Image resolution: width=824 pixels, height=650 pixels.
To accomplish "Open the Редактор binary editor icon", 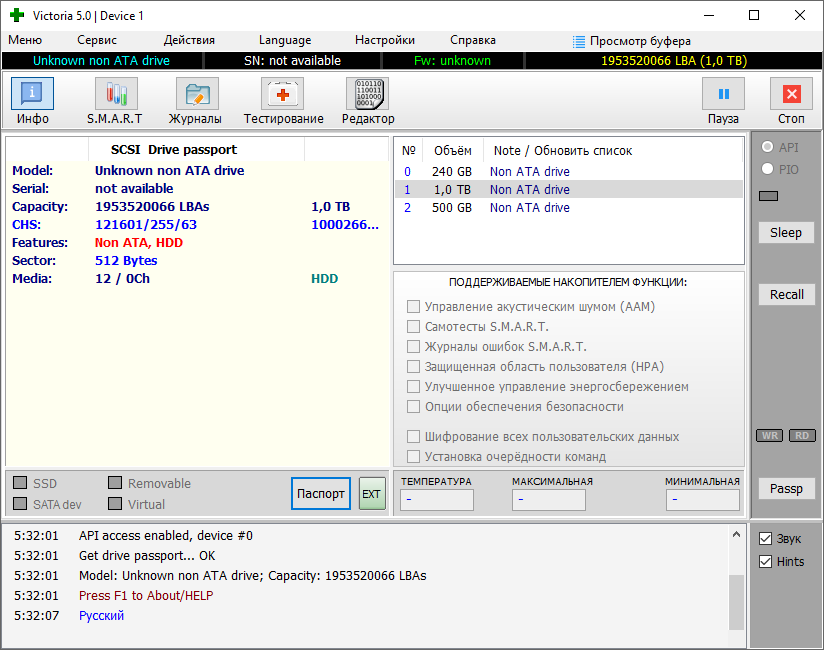I will [x=367, y=95].
